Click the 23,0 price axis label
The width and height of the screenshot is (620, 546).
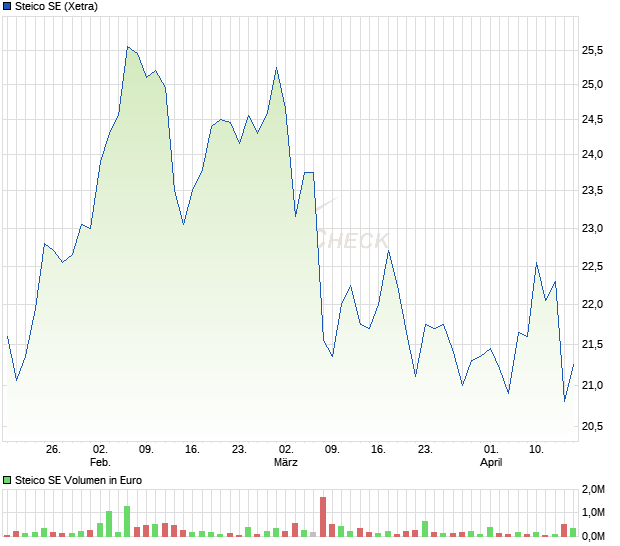click(x=592, y=228)
